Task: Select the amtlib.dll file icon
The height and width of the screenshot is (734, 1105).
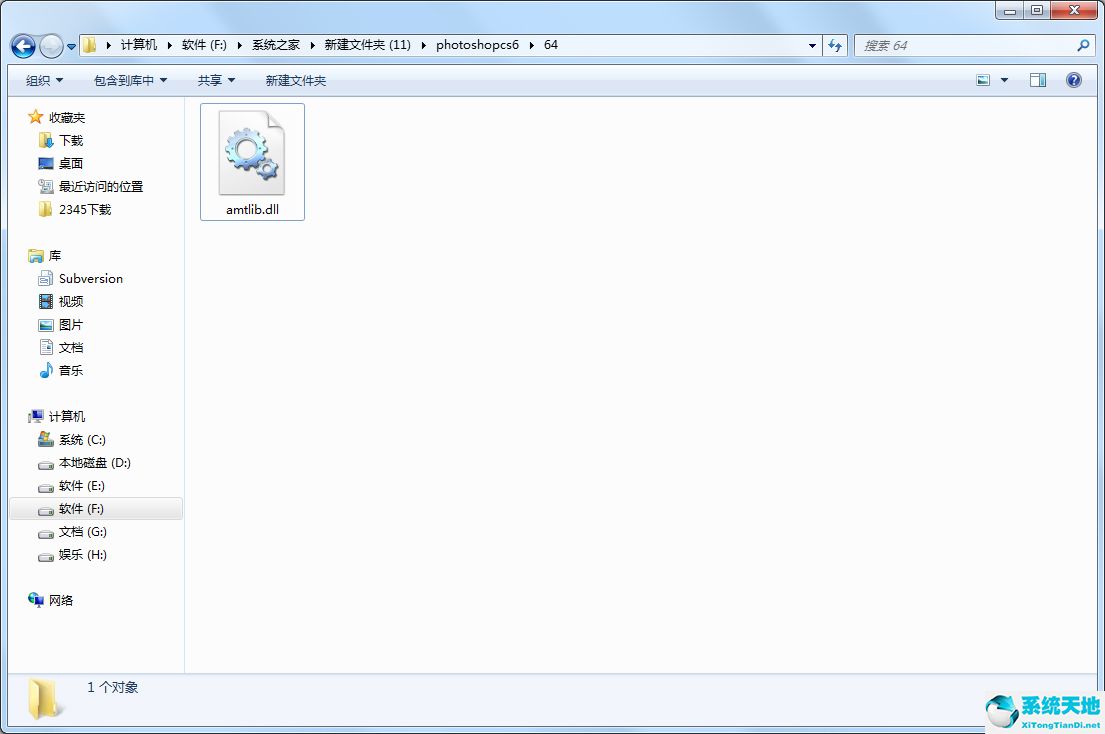Action: click(x=252, y=153)
